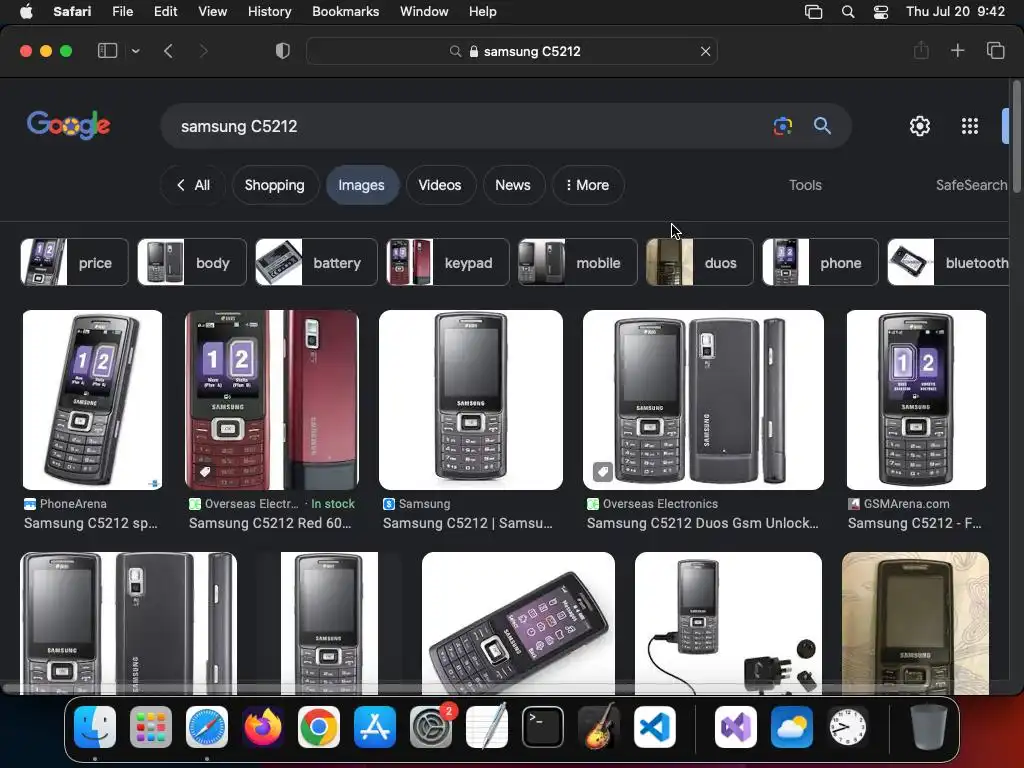
Task: Open Firefox from the Dock
Action: point(263,727)
